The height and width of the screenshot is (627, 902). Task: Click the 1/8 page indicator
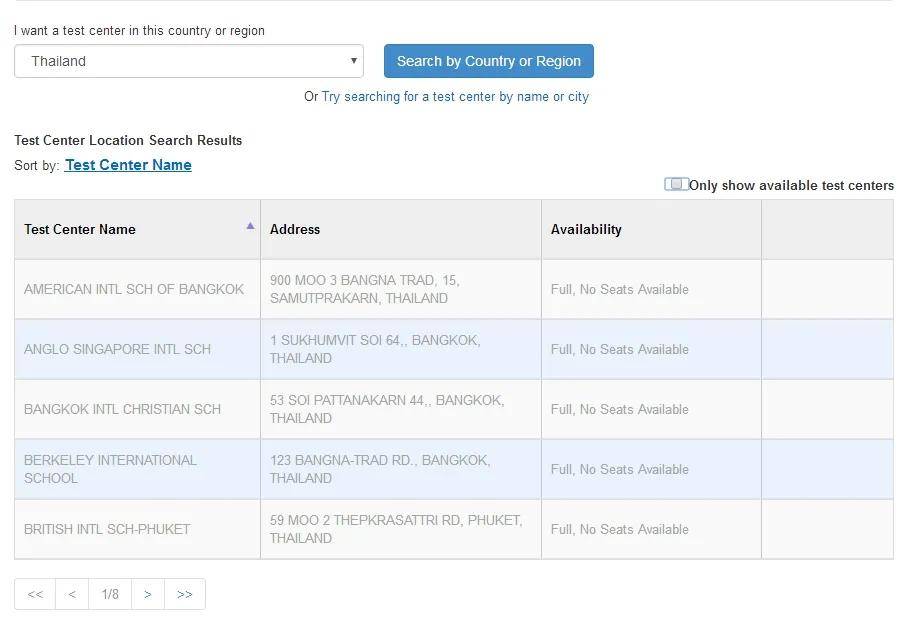click(x=110, y=594)
